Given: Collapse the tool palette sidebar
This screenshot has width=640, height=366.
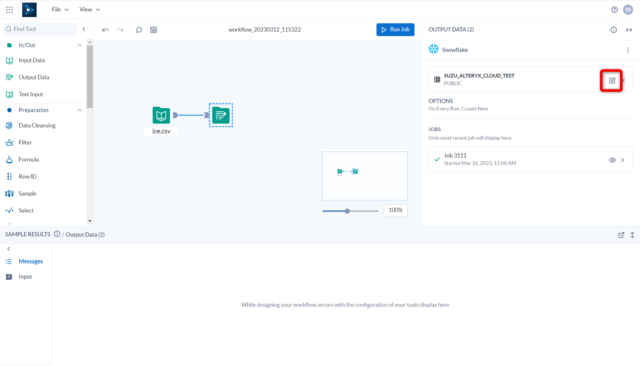Looking at the screenshot, I should 84,29.
